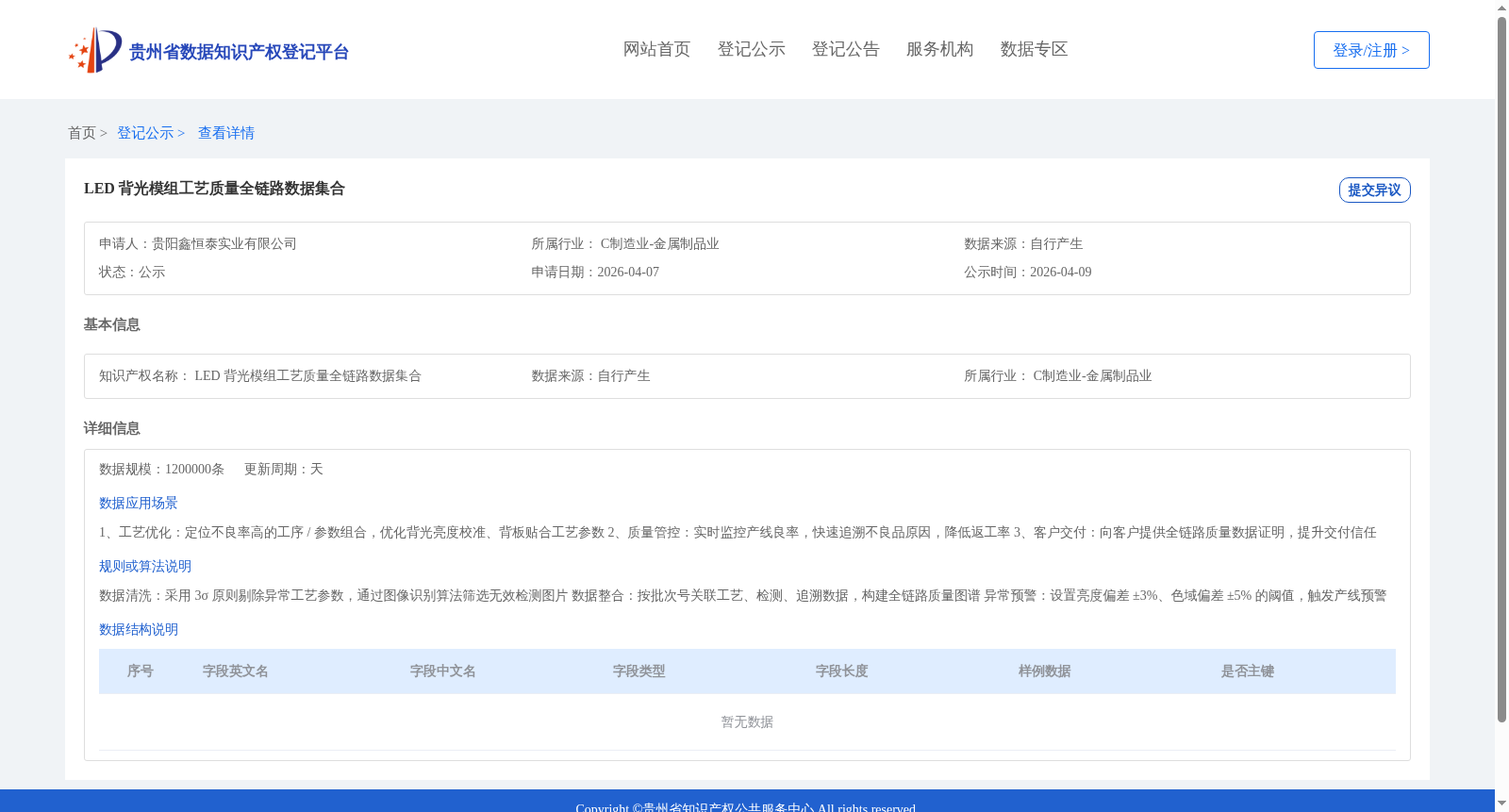Click 公示时间：2026-04-09 text
Image resolution: width=1509 pixels, height=812 pixels.
pos(1028,272)
